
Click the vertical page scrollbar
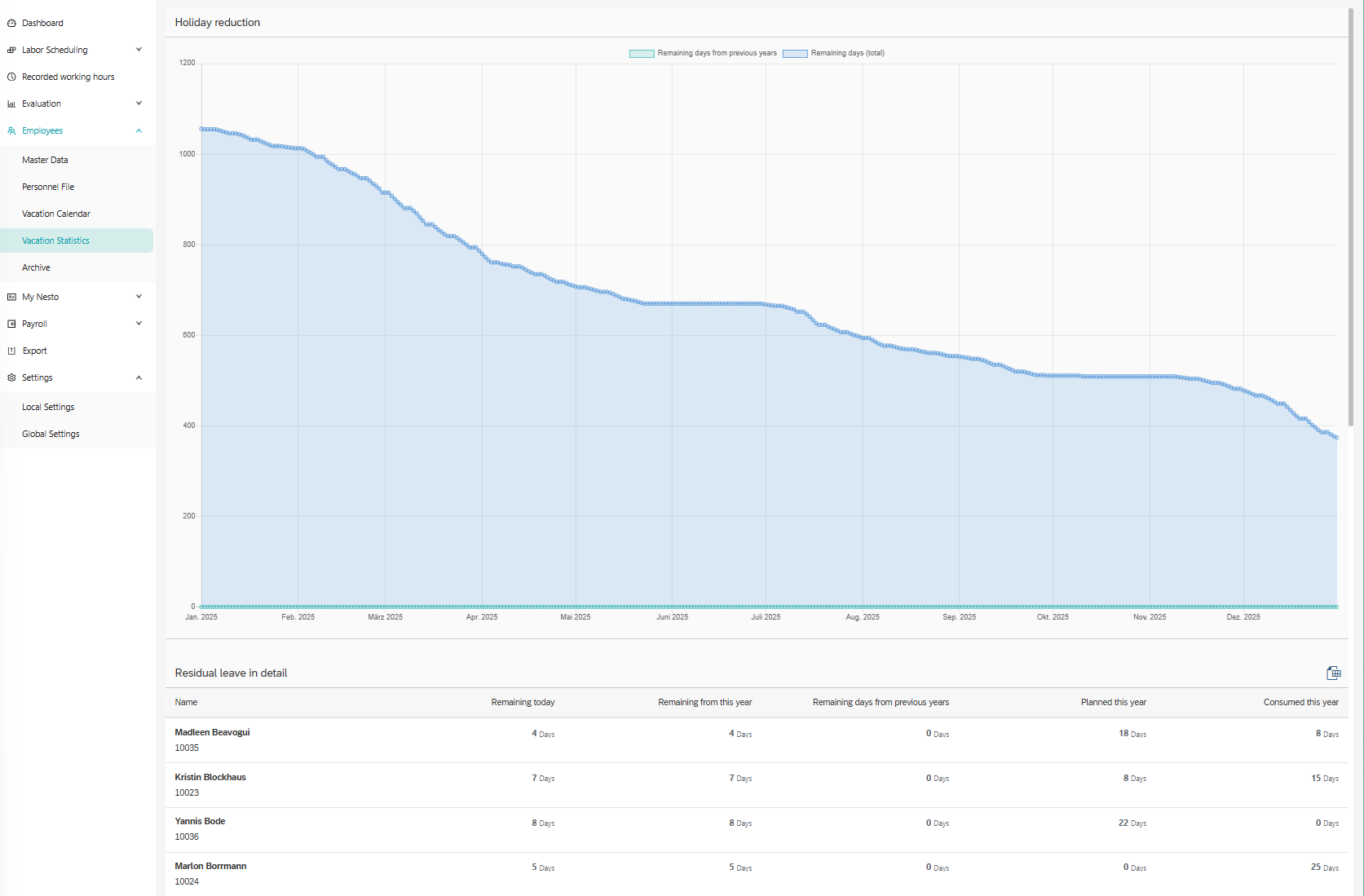[1350, 220]
